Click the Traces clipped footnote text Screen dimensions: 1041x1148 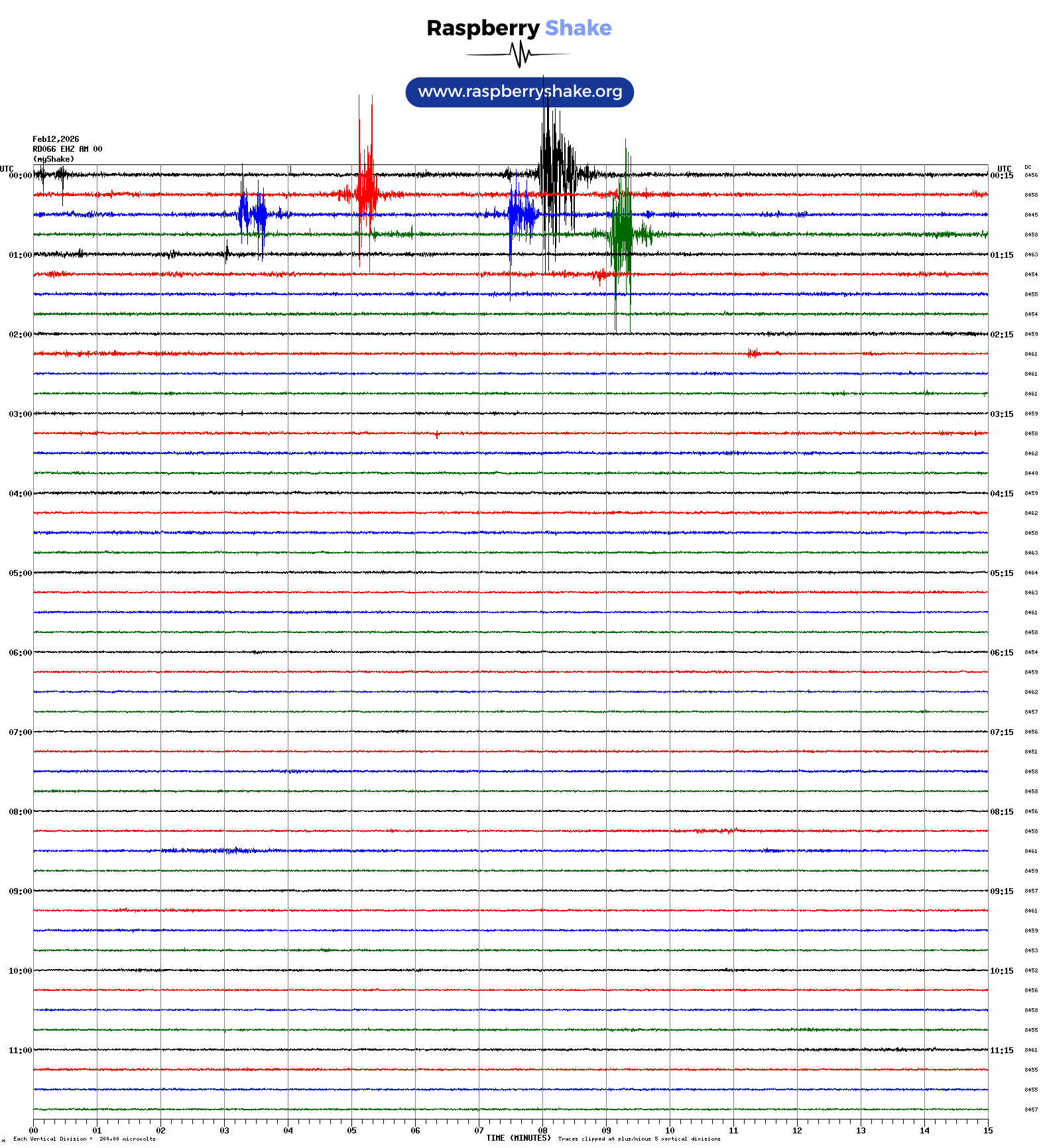coord(639,1139)
